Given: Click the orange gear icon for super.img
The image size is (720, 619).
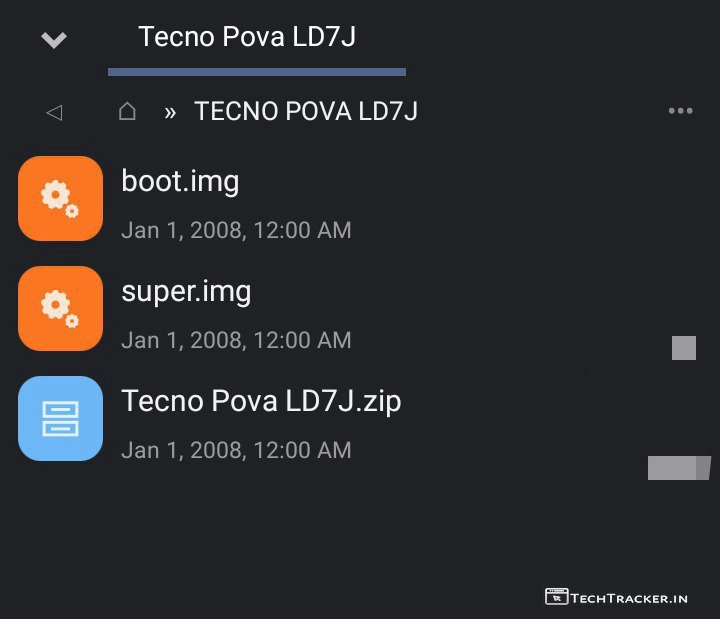Looking at the screenshot, I should pyautogui.click(x=60, y=308).
